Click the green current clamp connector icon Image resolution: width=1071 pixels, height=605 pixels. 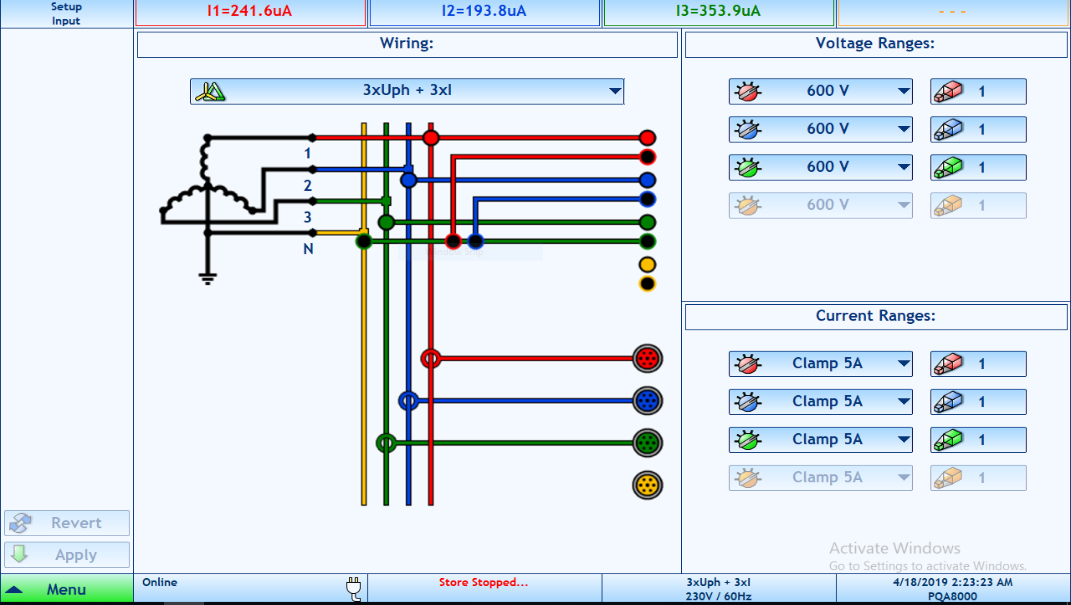pyautogui.click(x=647, y=443)
